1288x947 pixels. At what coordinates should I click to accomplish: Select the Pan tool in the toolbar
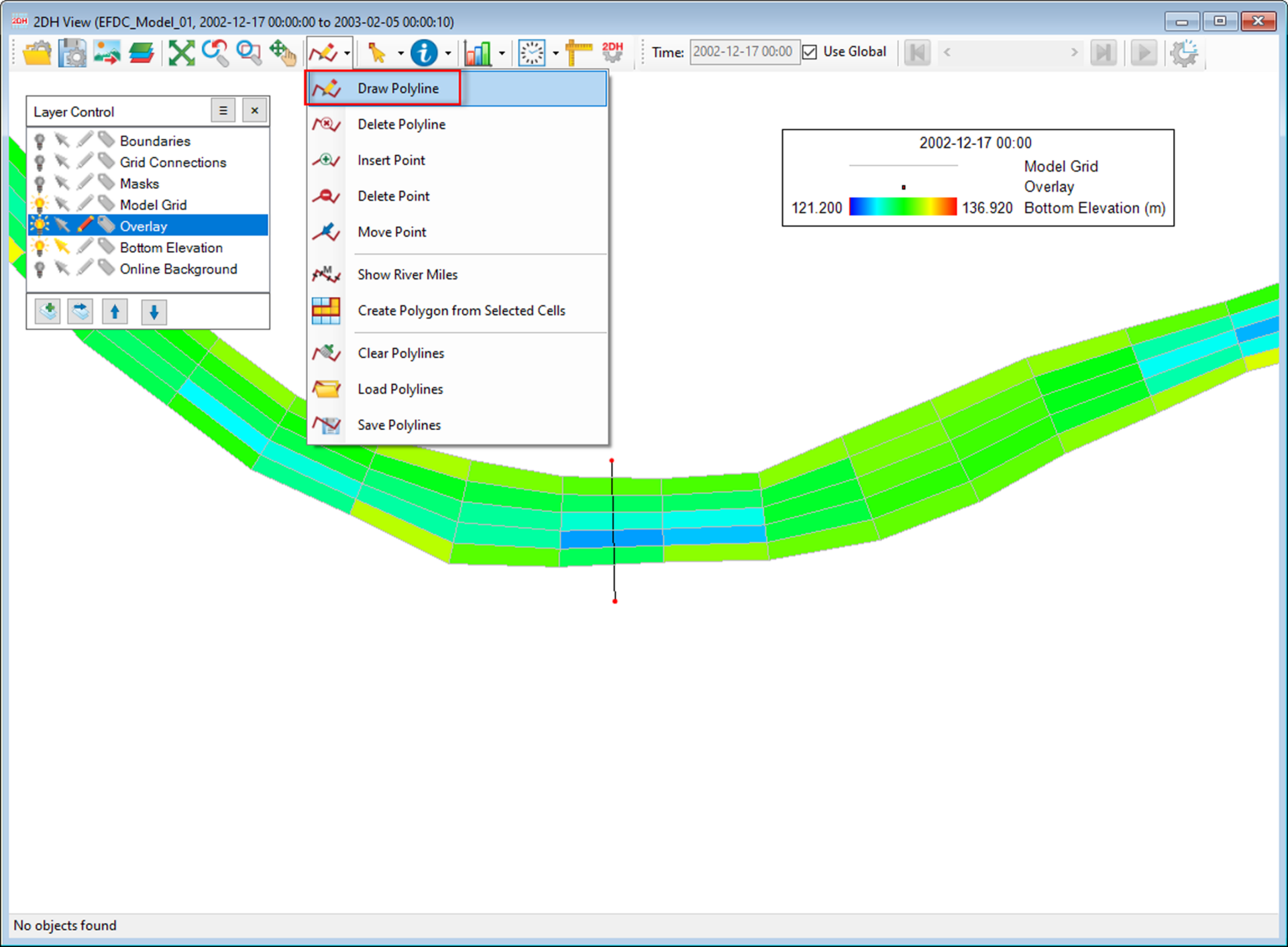(x=284, y=52)
